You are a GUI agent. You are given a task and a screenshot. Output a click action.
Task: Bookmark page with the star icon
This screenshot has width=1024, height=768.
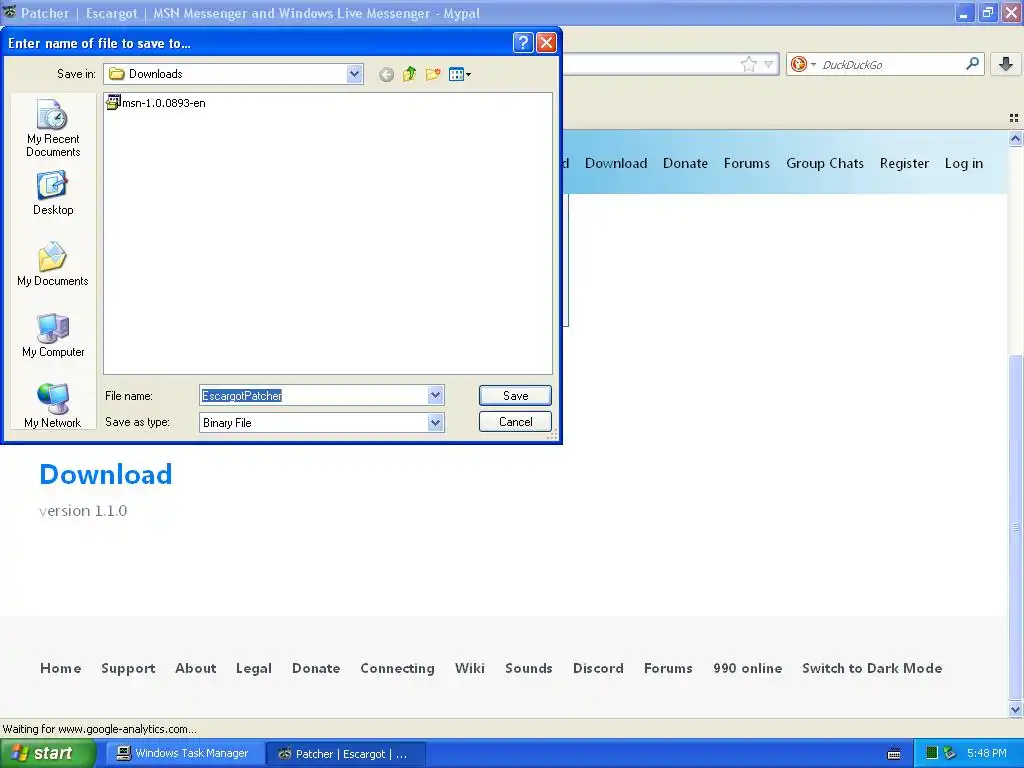(x=748, y=64)
